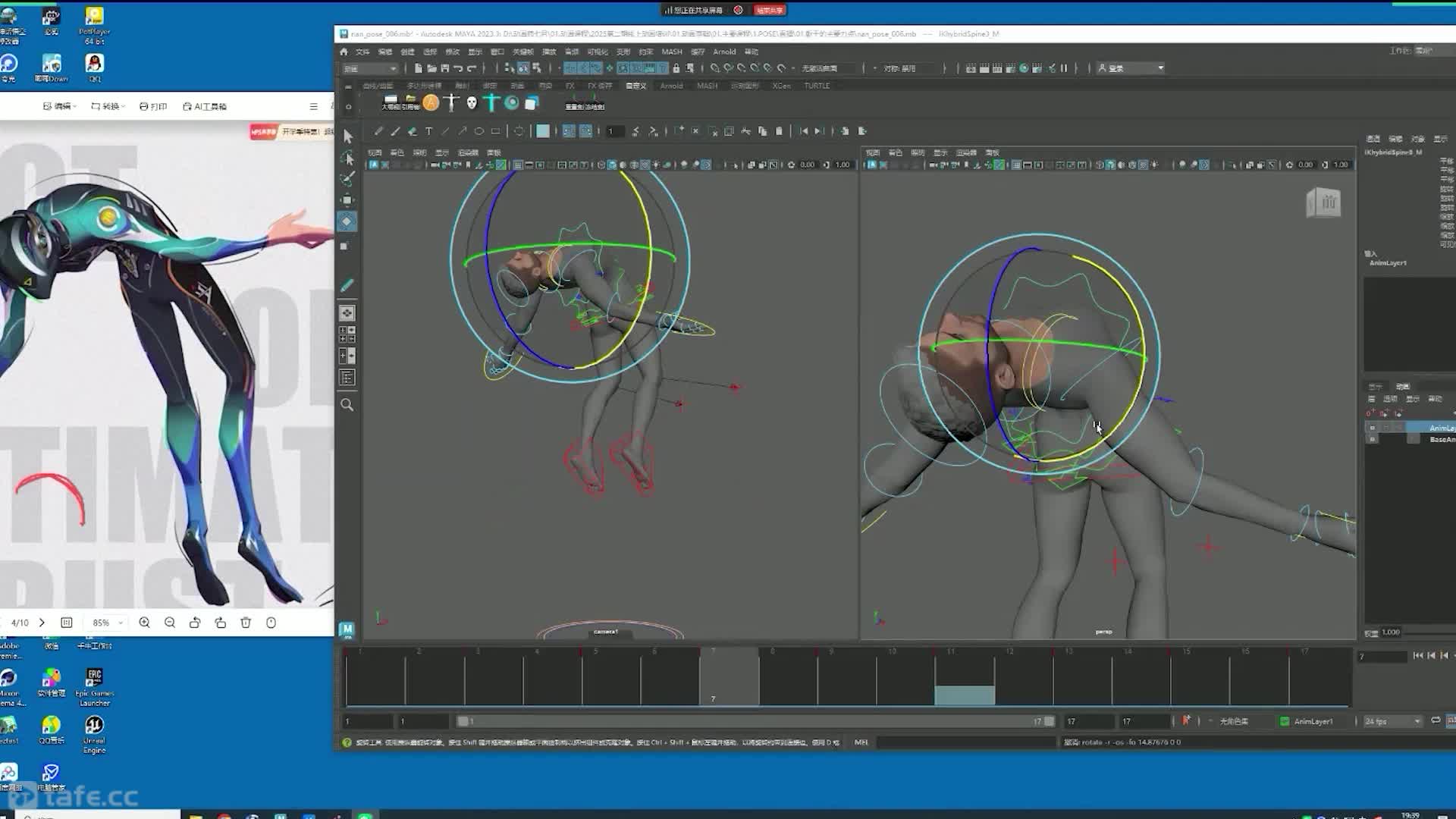Zoom out the PDF viewer
This screenshot has width=1456, height=819.
[x=170, y=623]
